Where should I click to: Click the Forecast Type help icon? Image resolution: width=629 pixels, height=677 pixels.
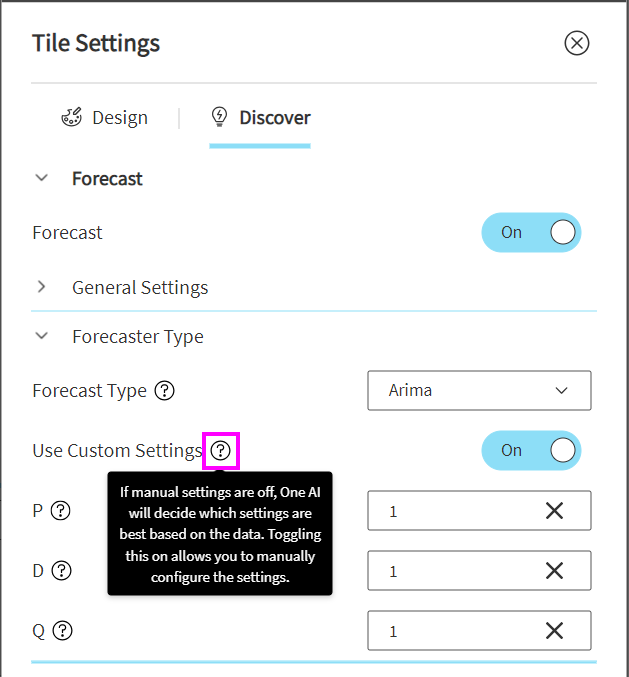tap(165, 391)
